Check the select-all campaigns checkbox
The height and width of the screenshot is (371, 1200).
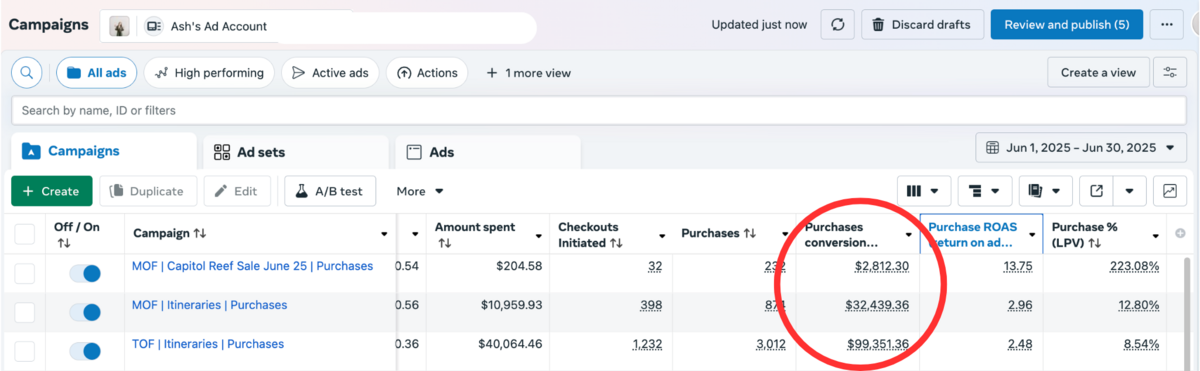point(24,234)
